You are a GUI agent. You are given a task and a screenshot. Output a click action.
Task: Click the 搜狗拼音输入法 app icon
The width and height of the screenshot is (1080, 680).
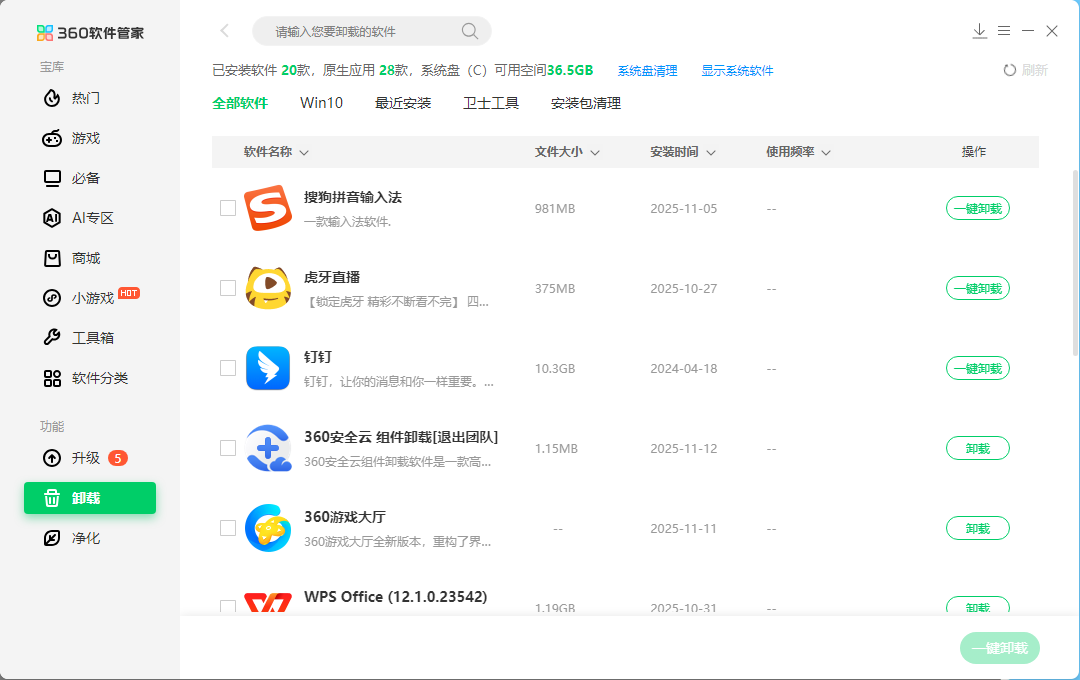coord(268,207)
